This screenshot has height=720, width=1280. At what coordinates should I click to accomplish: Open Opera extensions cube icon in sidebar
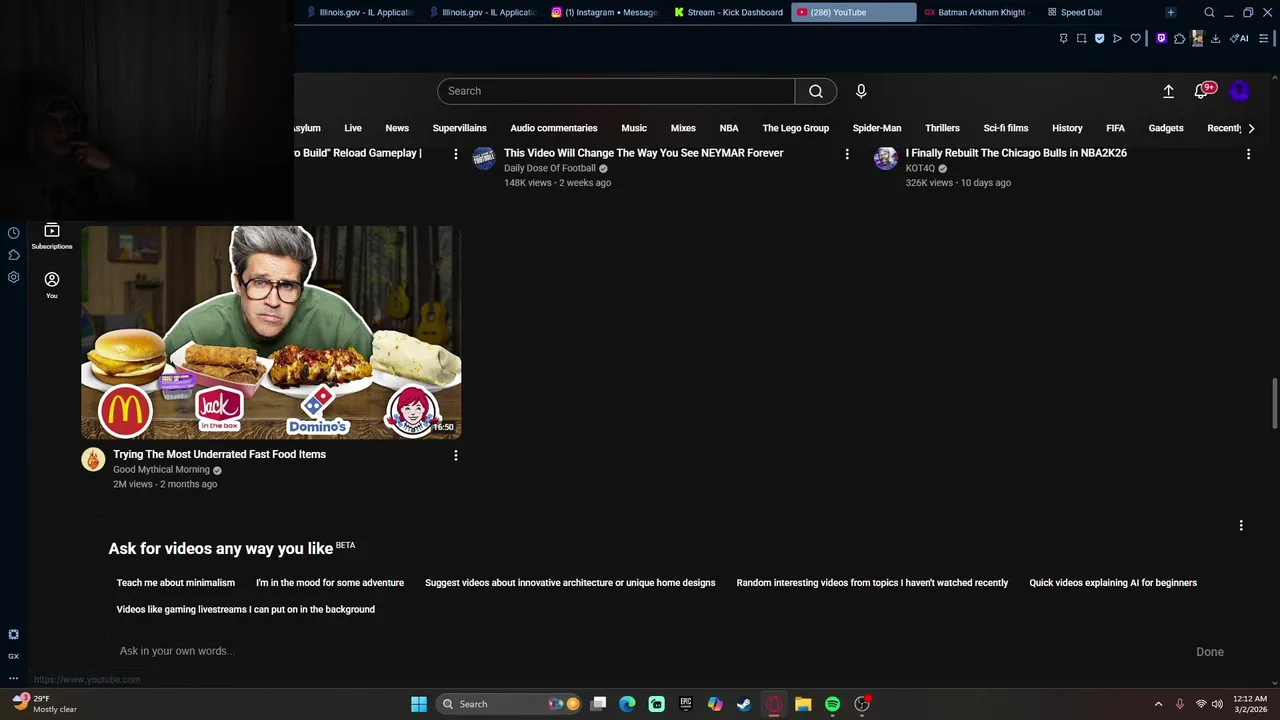point(14,255)
